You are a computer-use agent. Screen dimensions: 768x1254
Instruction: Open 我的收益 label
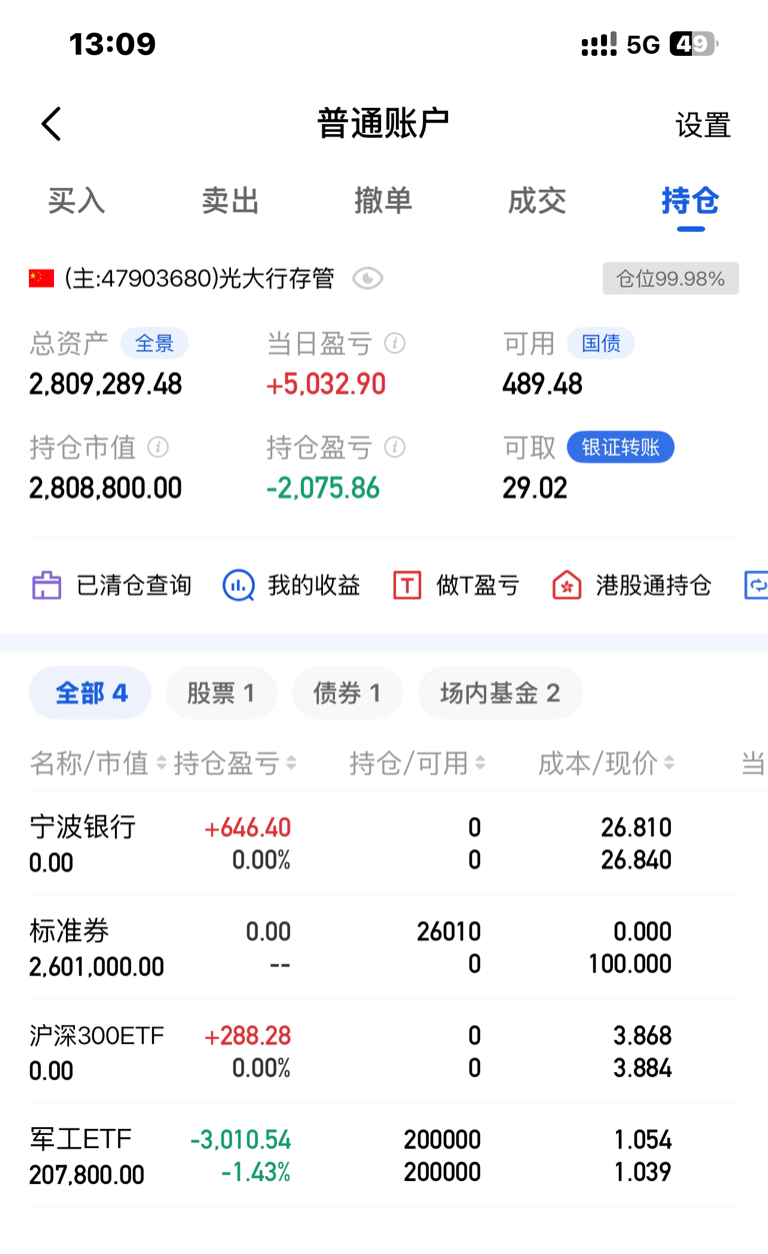(x=314, y=585)
